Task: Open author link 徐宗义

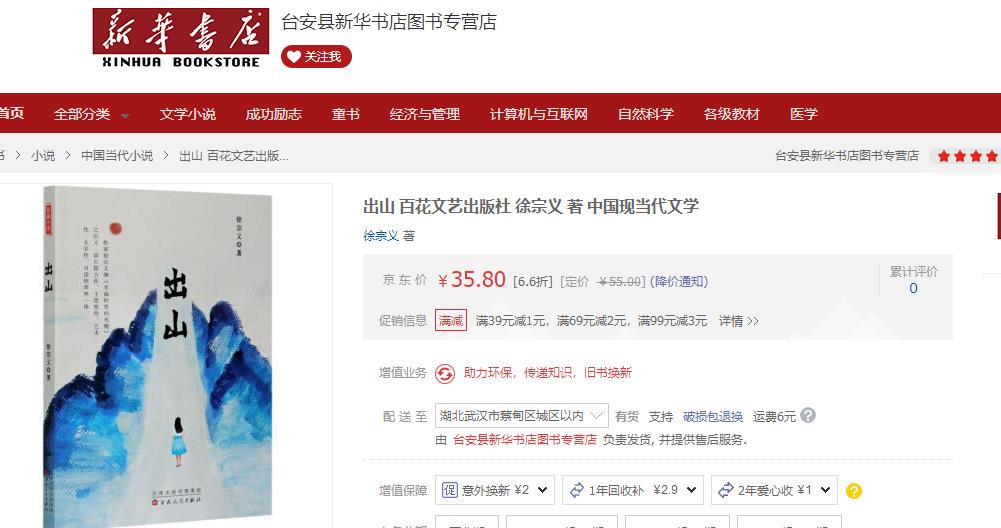Action: click(x=380, y=236)
